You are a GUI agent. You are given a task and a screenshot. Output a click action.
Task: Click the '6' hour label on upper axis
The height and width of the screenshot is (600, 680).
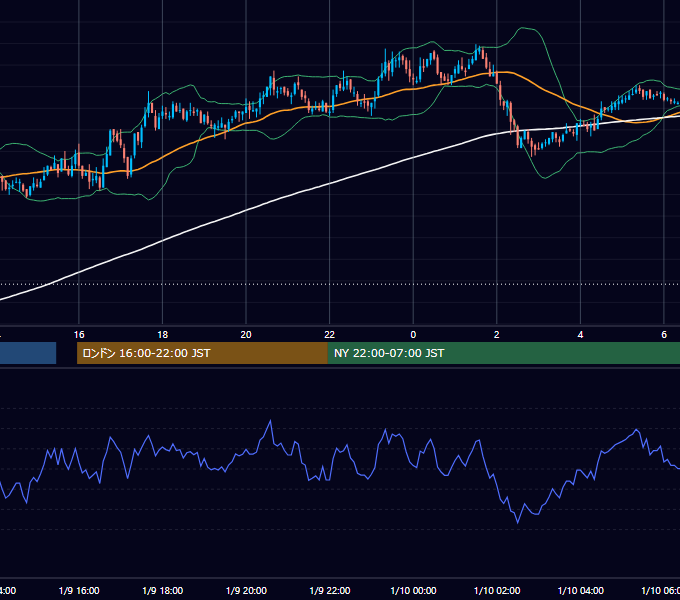(x=664, y=335)
